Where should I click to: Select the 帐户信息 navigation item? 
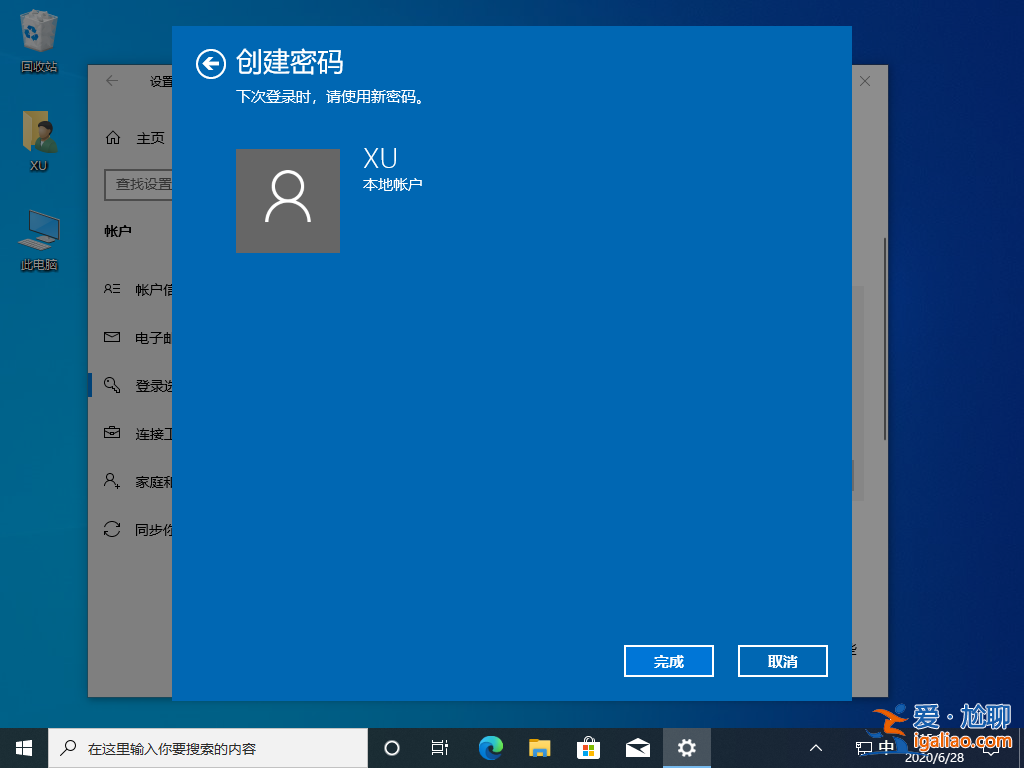111,289
